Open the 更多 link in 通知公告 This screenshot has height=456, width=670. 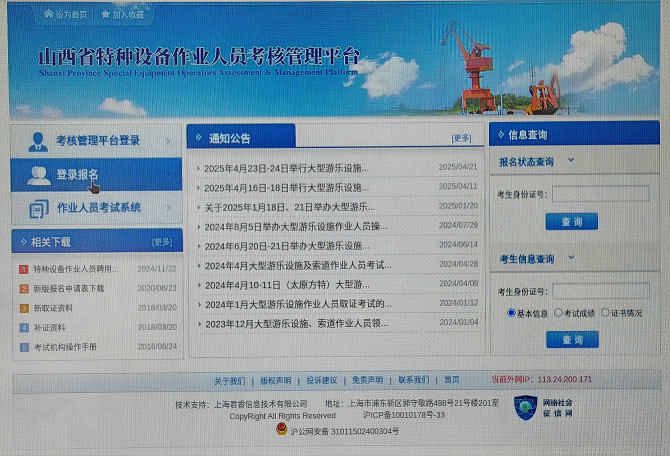461,138
